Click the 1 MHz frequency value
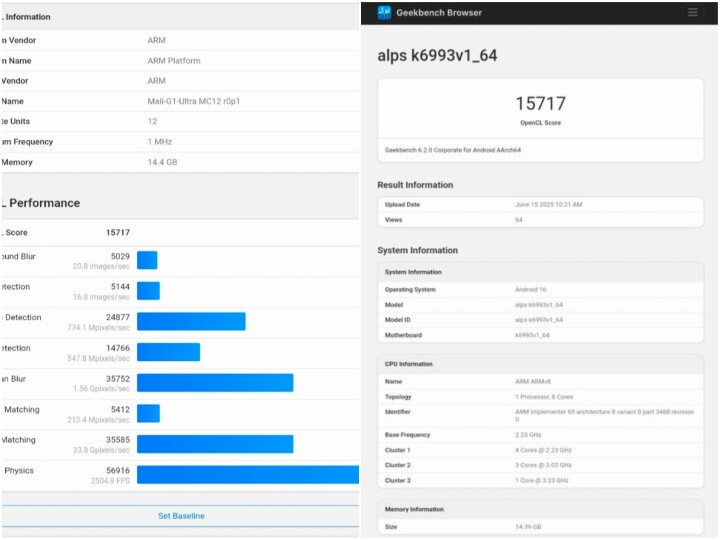This screenshot has width=720, height=540. coord(160,141)
